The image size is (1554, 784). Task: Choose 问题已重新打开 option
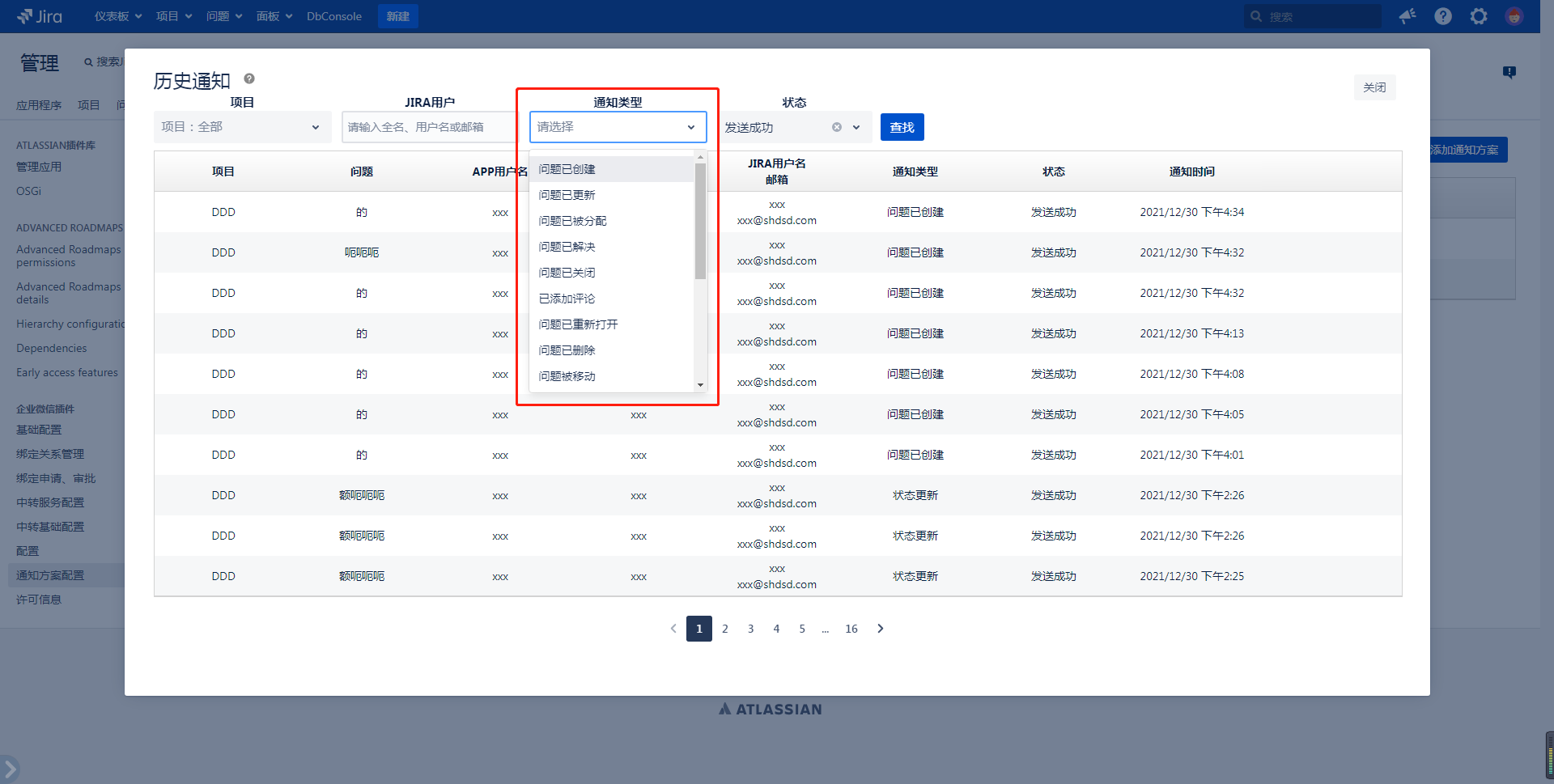tap(579, 324)
